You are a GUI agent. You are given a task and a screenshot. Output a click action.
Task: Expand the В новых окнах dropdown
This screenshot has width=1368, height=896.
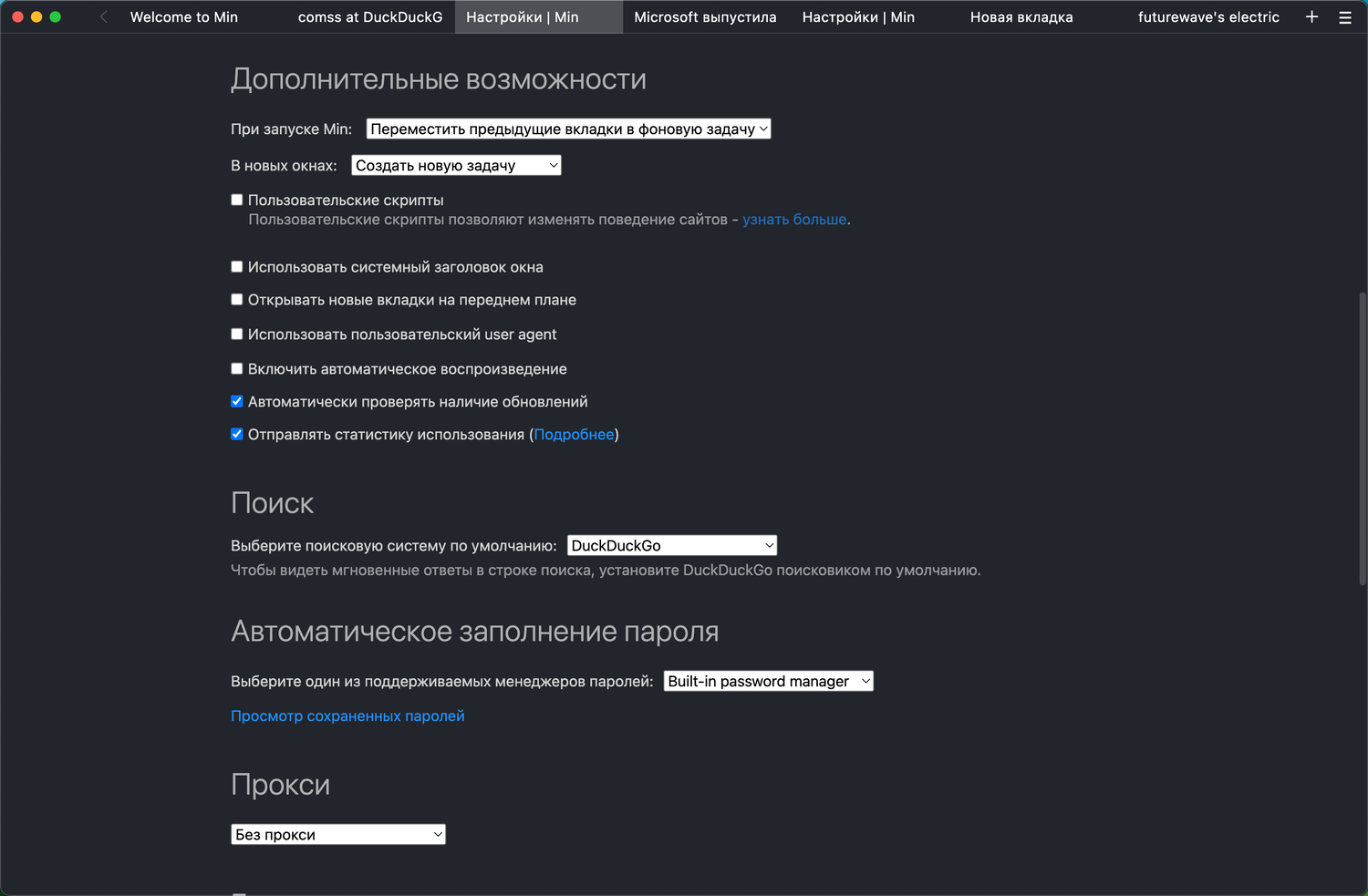[456, 166]
